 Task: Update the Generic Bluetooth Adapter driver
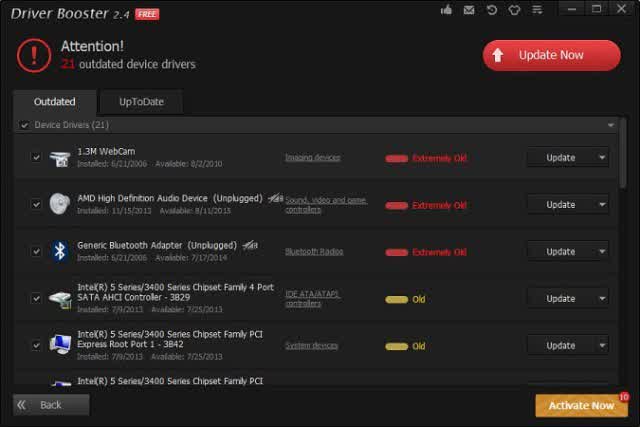pyautogui.click(x=561, y=251)
